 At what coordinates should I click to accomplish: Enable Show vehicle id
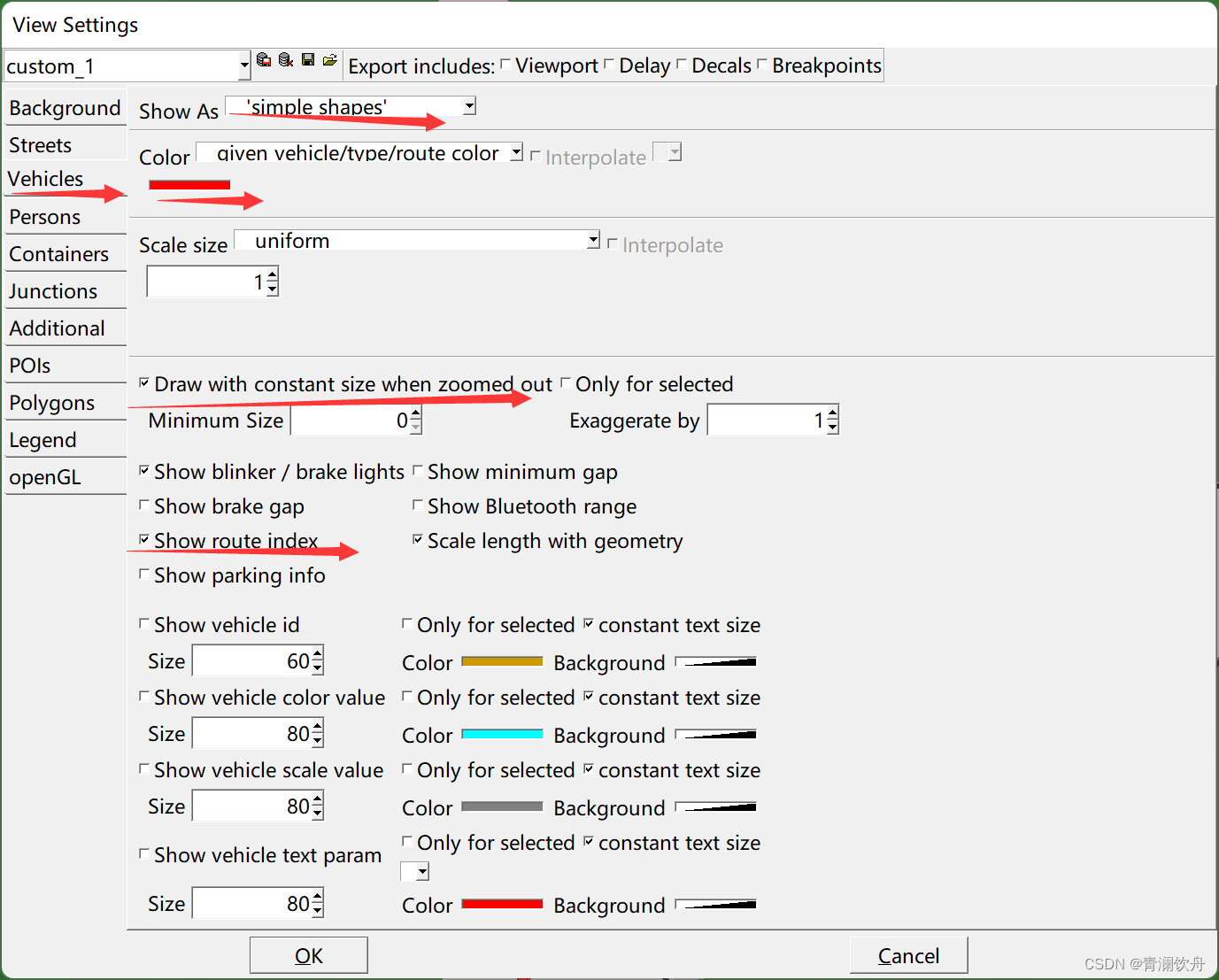tap(144, 623)
